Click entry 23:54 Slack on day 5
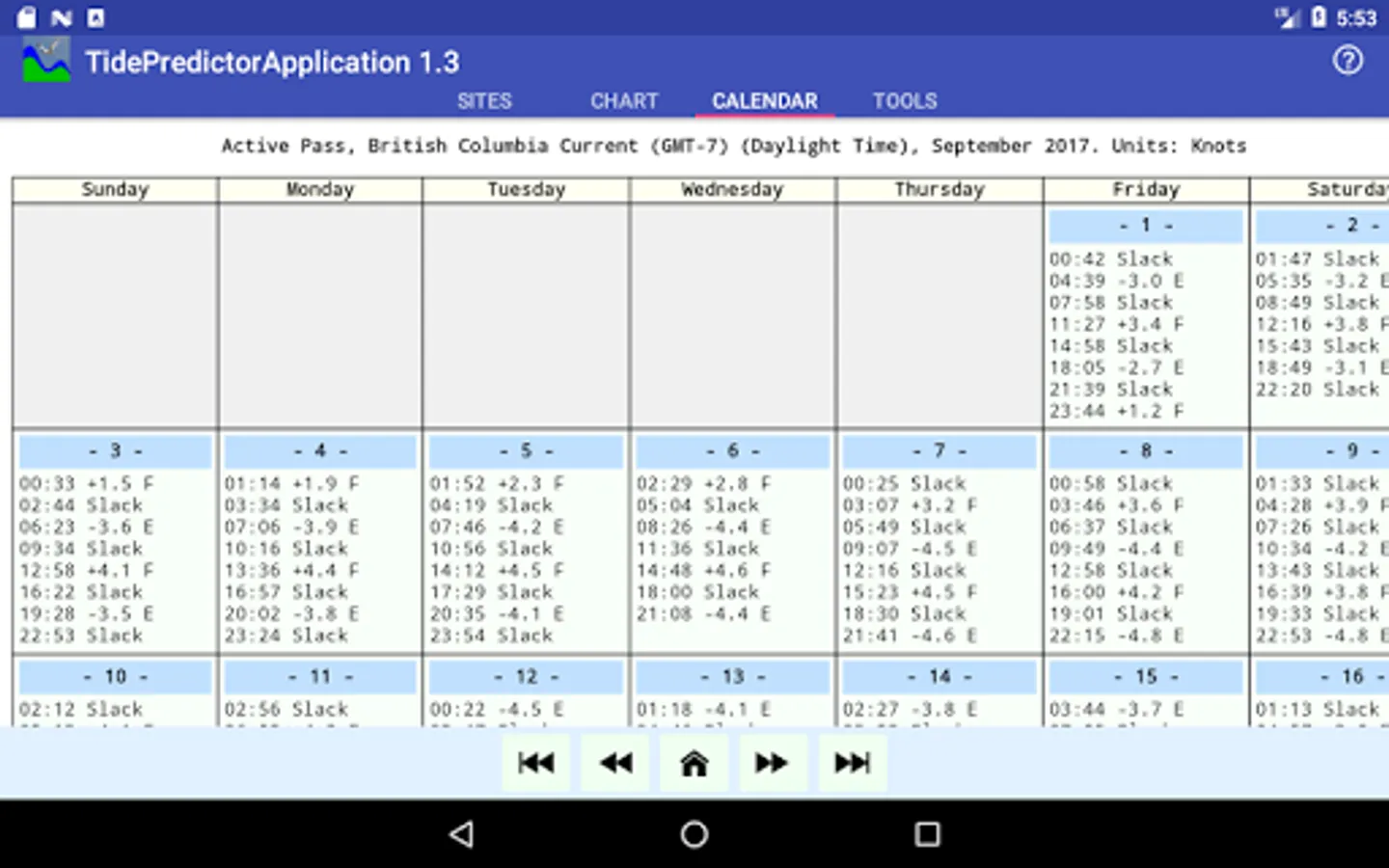Image resolution: width=1389 pixels, height=868 pixels. coord(492,636)
